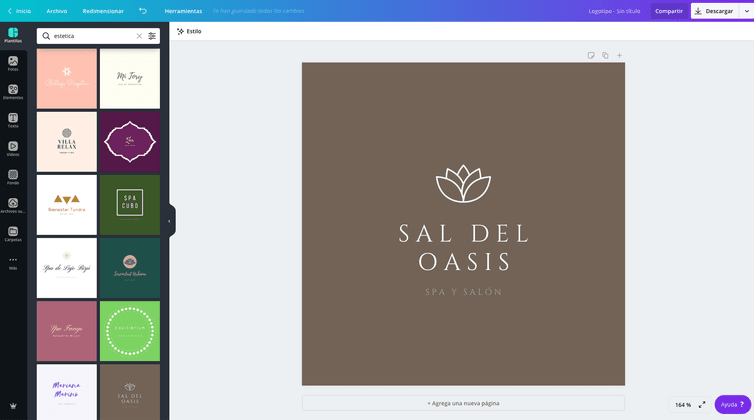The height and width of the screenshot is (420, 754).
Task: Open the Texto sidebar panel
Action: coord(13,120)
